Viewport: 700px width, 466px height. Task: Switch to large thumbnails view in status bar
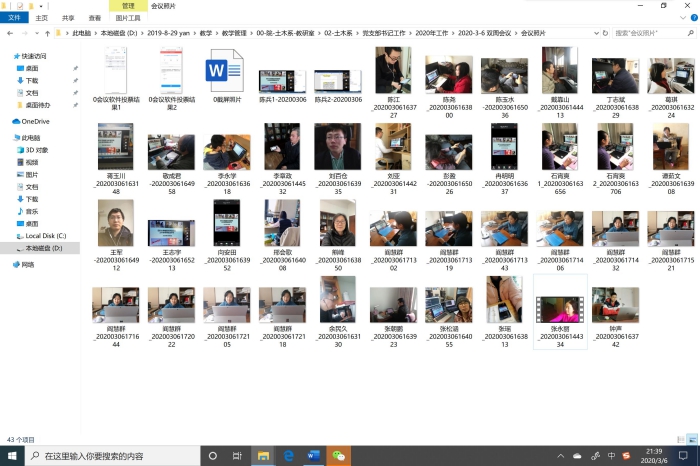692,439
